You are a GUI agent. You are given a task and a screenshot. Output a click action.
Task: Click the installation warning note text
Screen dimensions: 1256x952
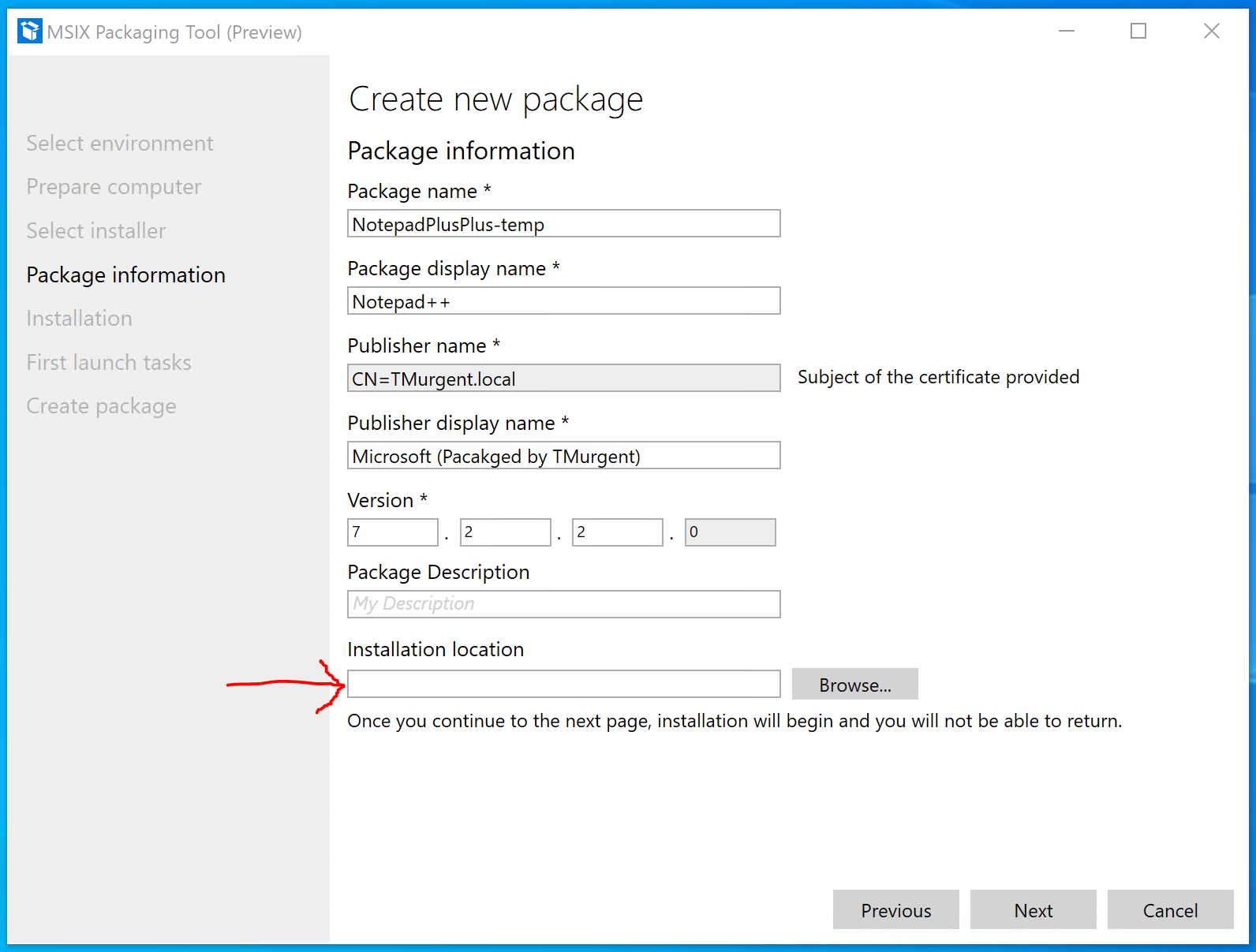735,721
